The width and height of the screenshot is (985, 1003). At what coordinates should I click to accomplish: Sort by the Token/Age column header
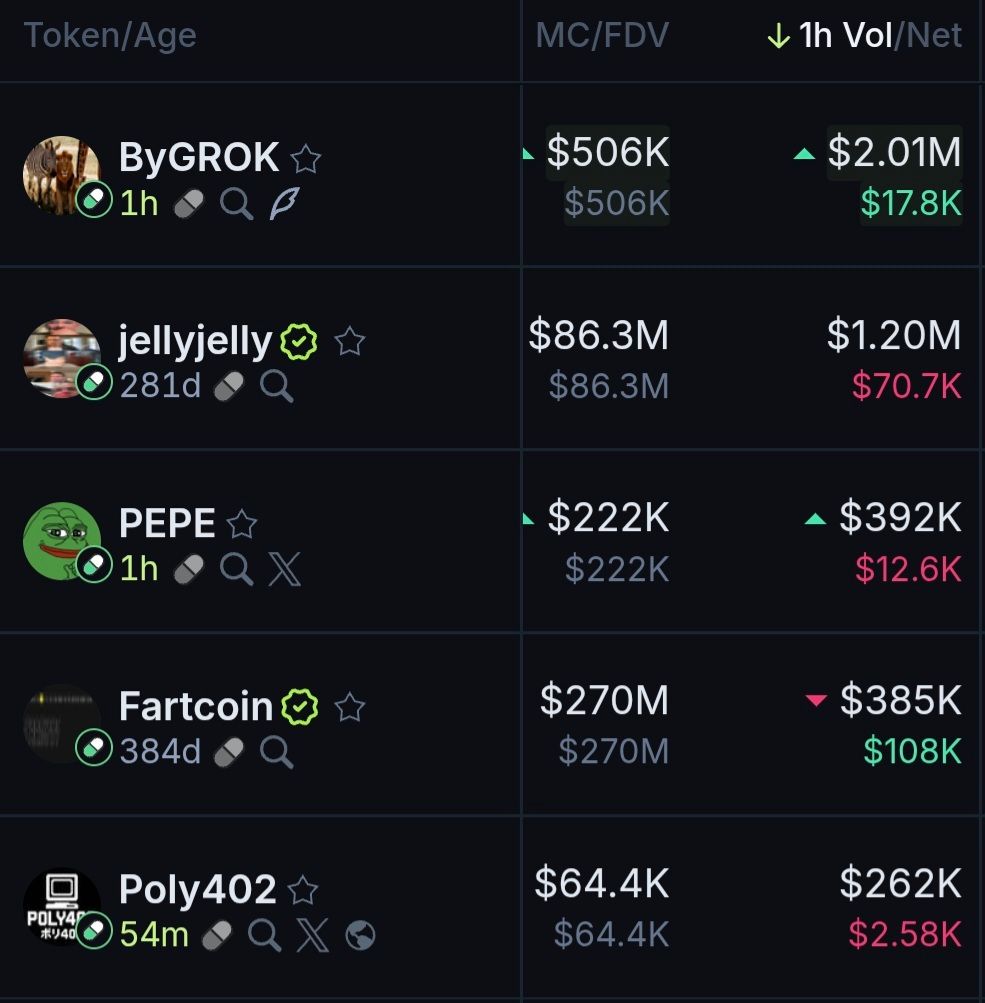(x=110, y=37)
